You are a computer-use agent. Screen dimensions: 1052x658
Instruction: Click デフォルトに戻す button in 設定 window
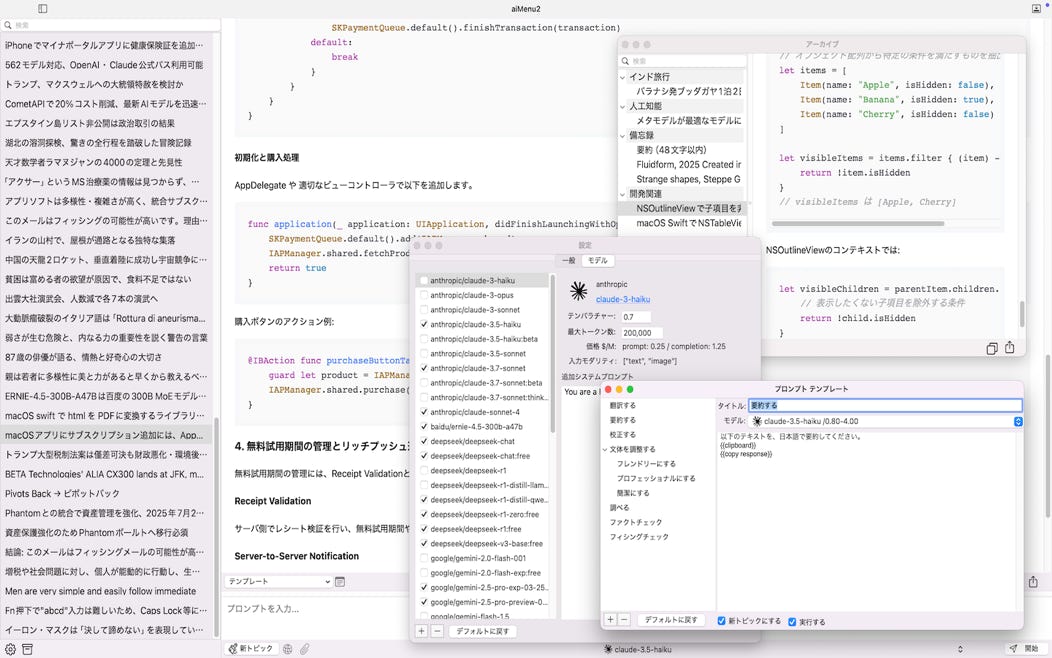pyautogui.click(x=482, y=631)
